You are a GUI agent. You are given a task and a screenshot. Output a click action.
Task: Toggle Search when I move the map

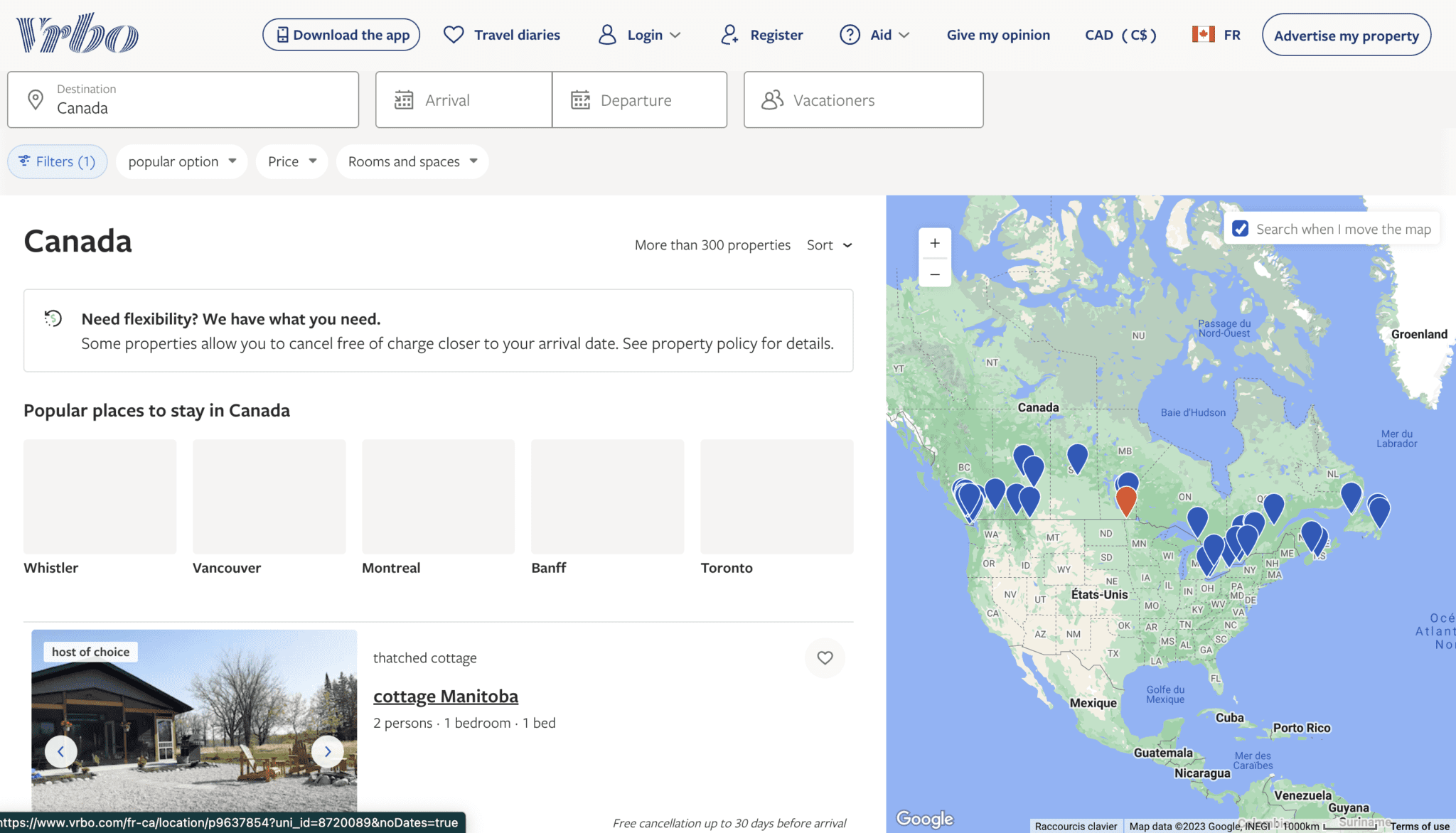1240,229
